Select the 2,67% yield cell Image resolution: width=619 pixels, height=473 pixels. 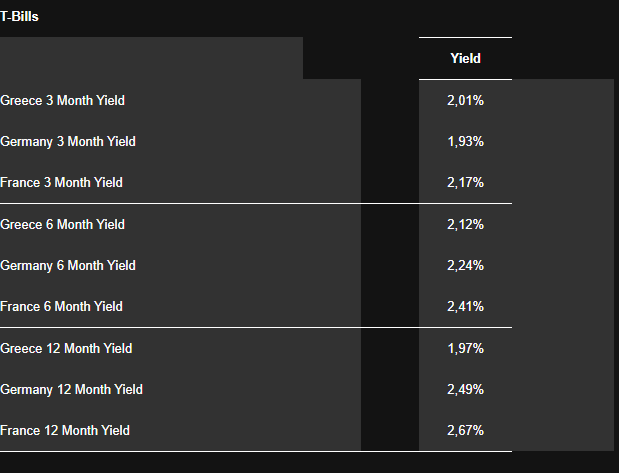tap(465, 430)
